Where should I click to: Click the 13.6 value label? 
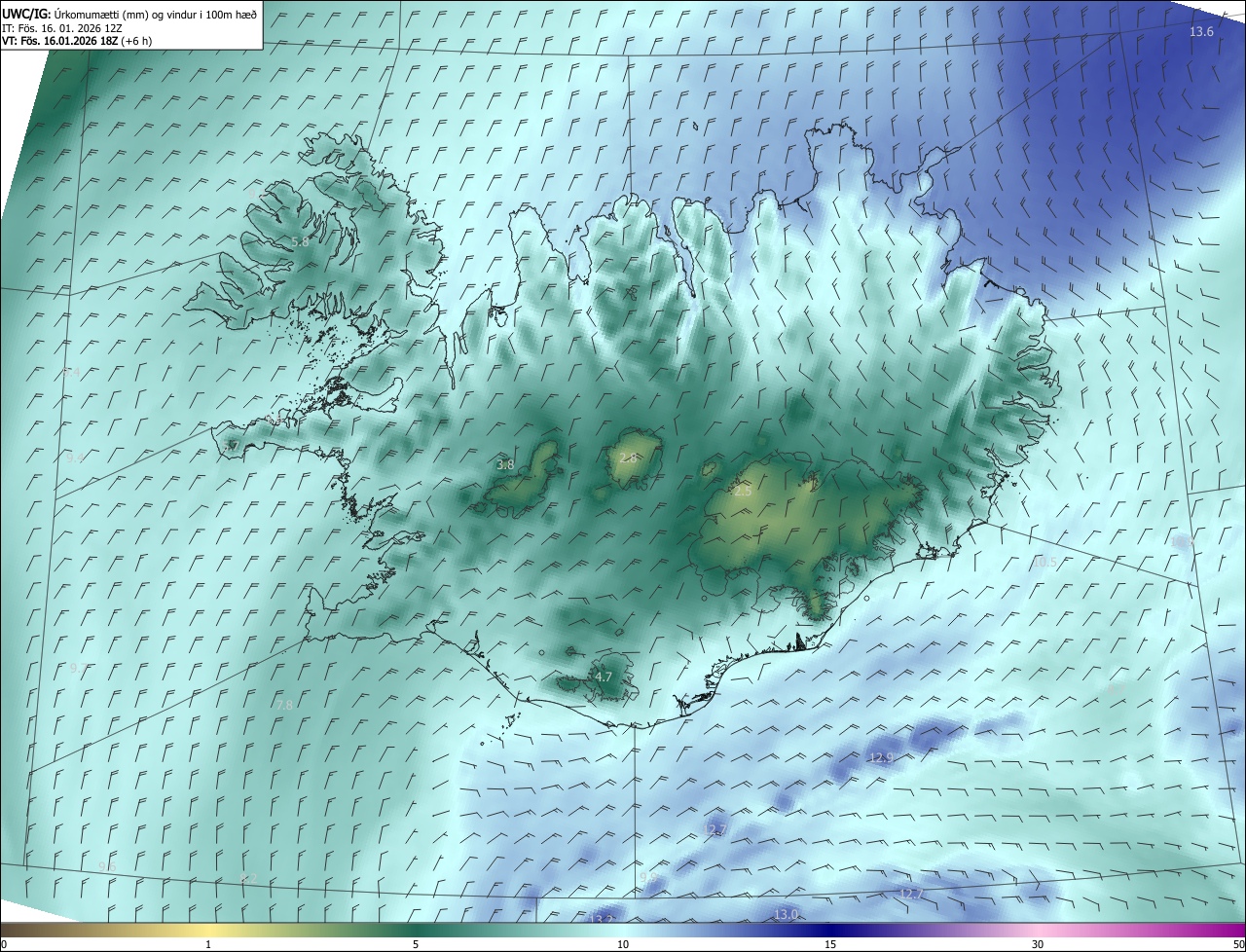(x=1202, y=32)
